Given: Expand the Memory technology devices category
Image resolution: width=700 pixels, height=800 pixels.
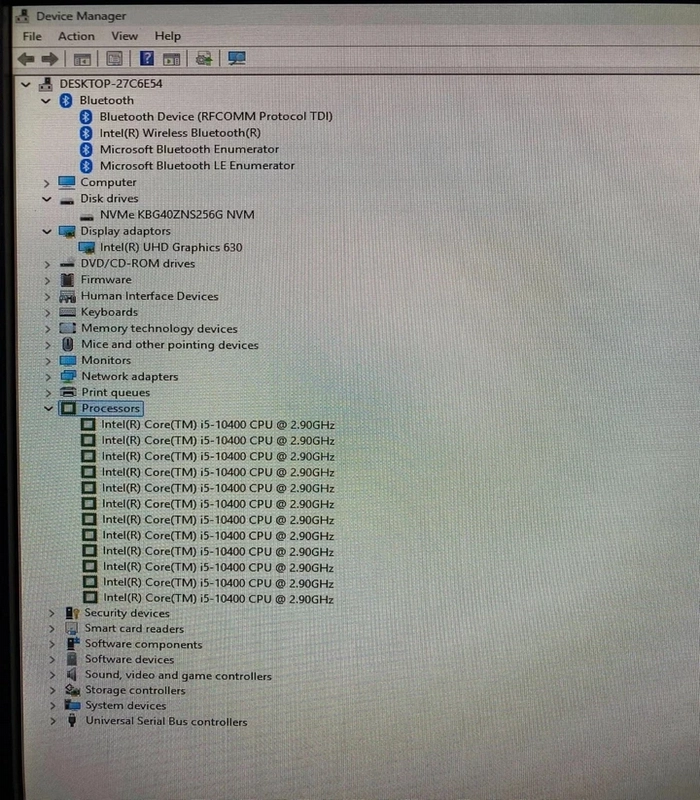Looking at the screenshot, I should (x=47, y=329).
